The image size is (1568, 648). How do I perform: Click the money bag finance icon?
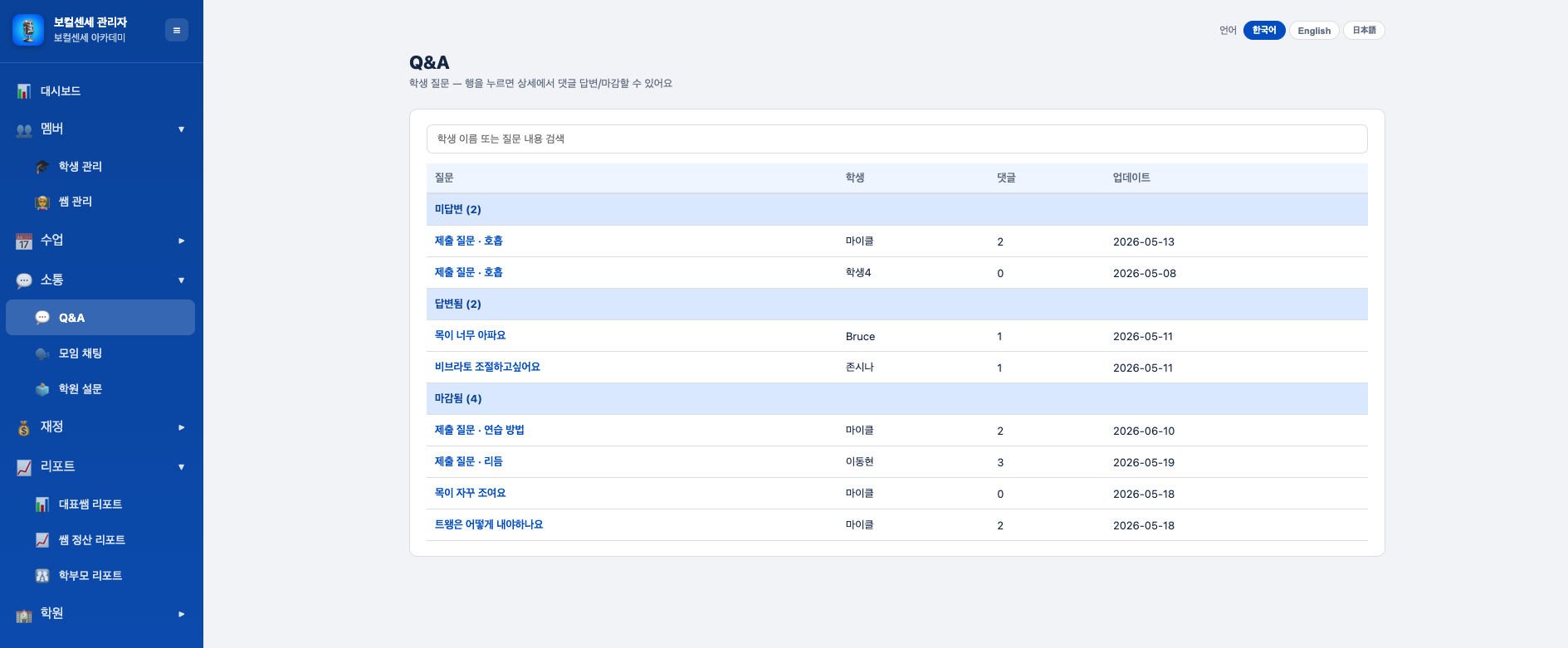pyautogui.click(x=24, y=427)
